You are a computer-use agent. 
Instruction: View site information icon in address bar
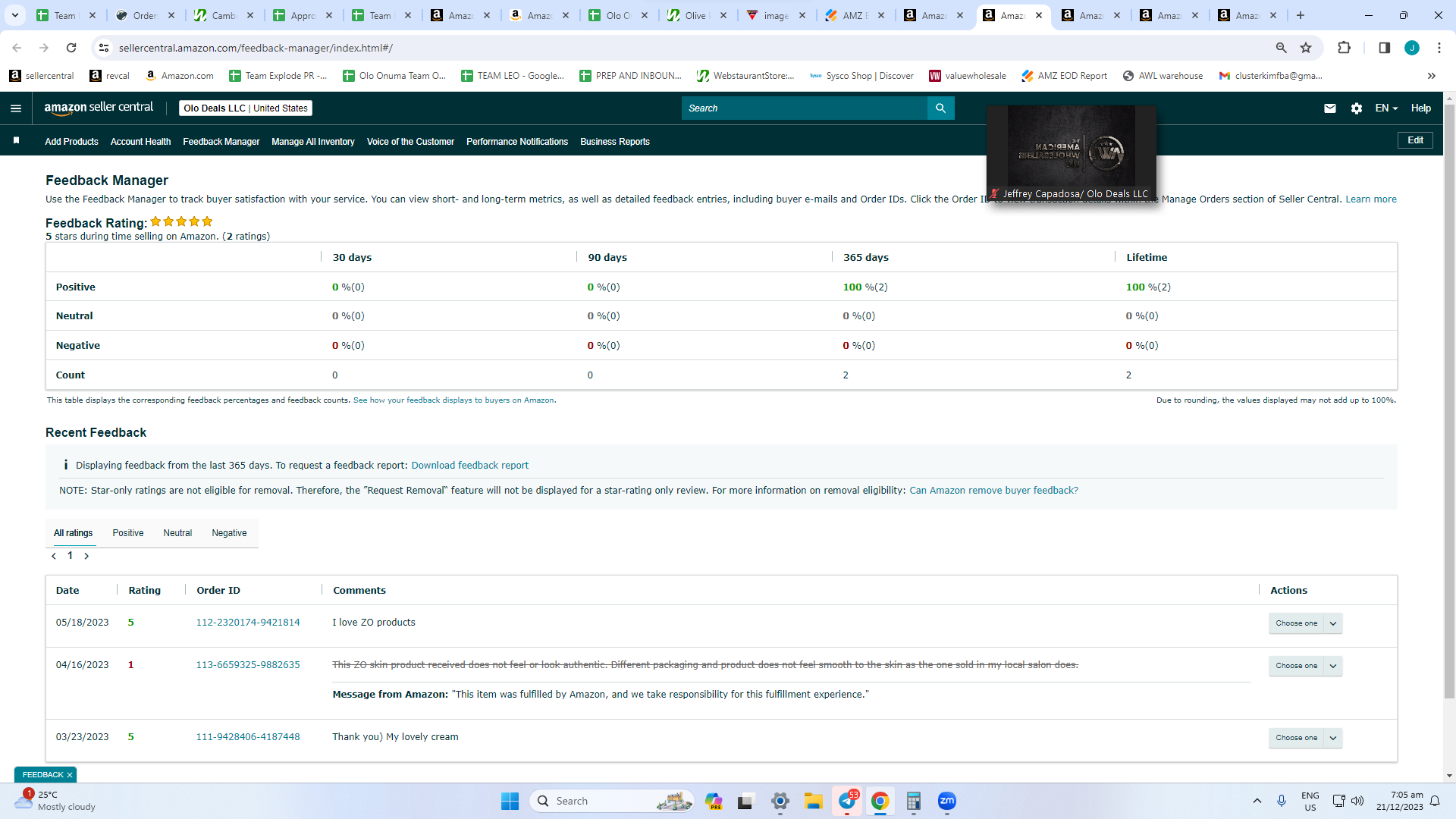click(104, 48)
